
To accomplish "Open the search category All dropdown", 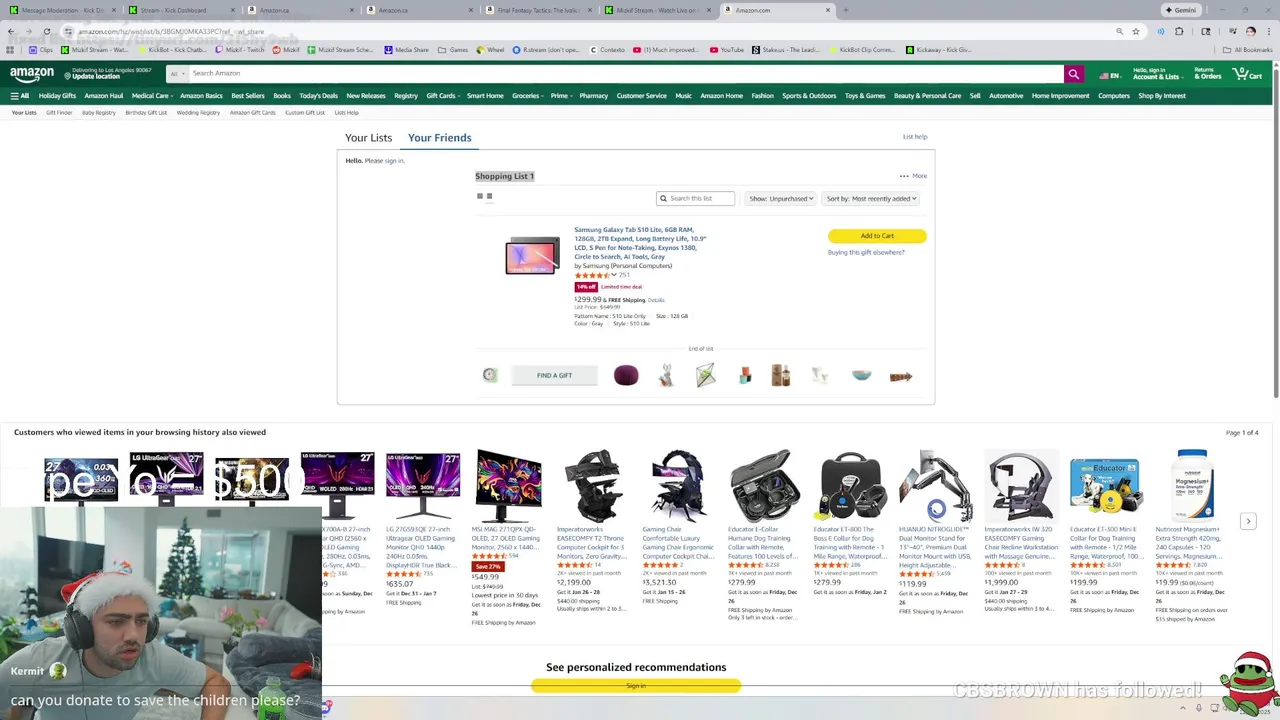I will coord(176,74).
